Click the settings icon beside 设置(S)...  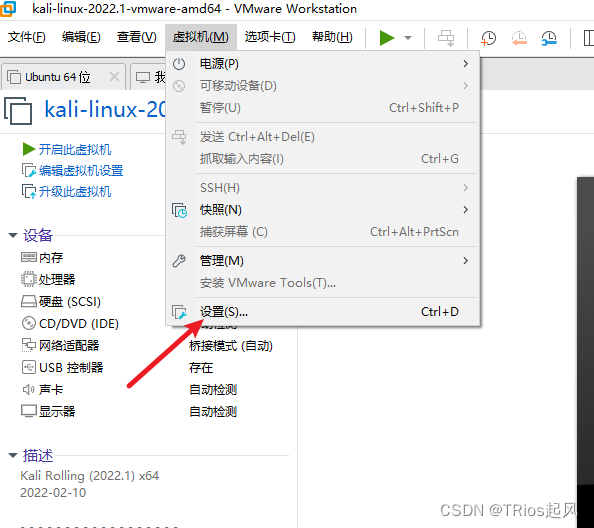coord(179,312)
